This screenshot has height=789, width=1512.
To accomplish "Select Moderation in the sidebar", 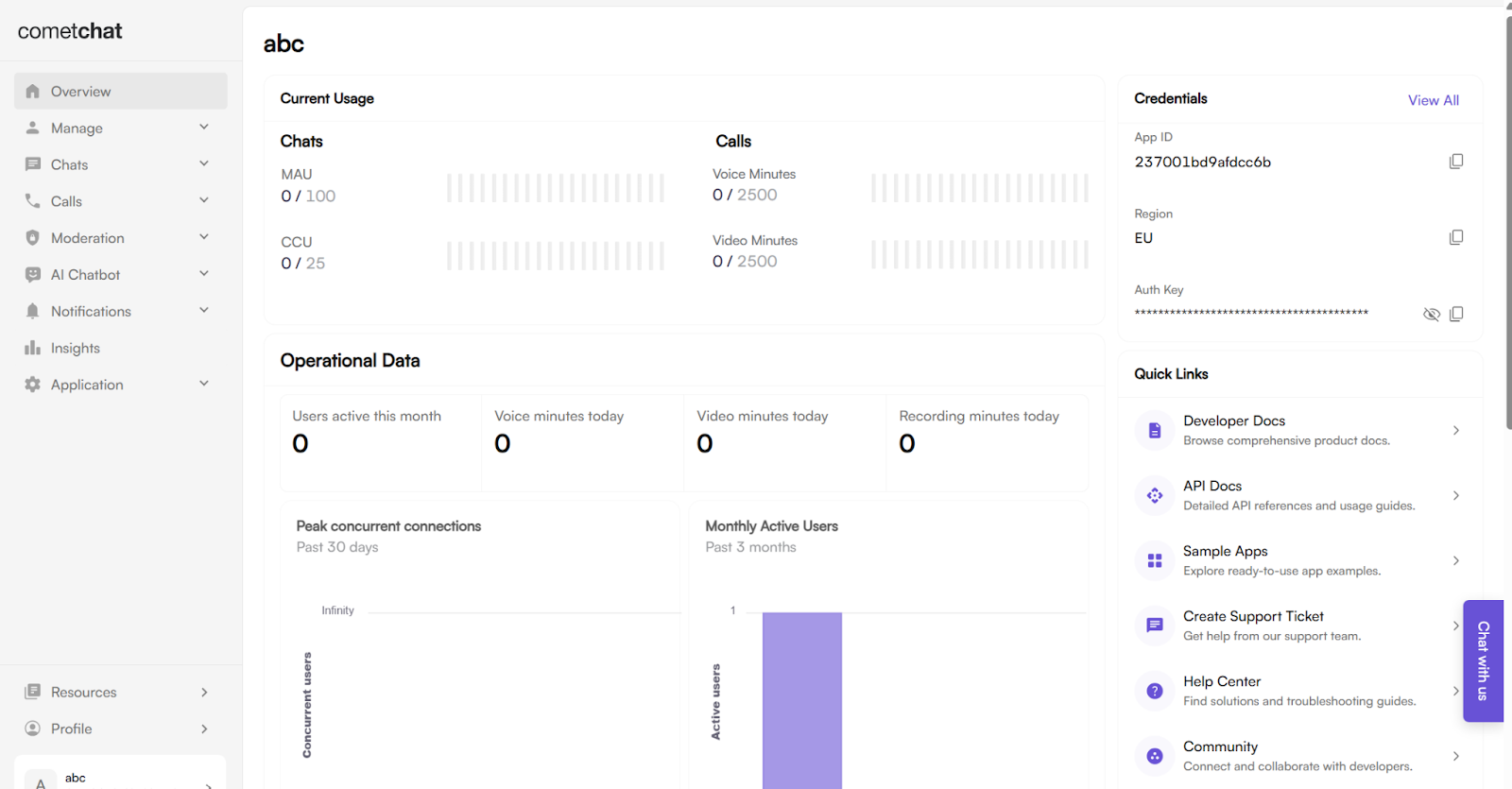I will [121, 238].
